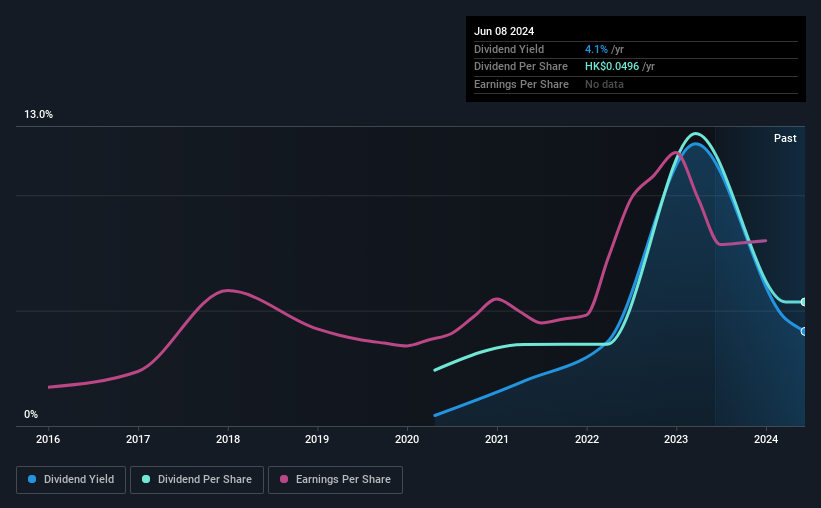Click the 2020 x-axis label

point(407,439)
